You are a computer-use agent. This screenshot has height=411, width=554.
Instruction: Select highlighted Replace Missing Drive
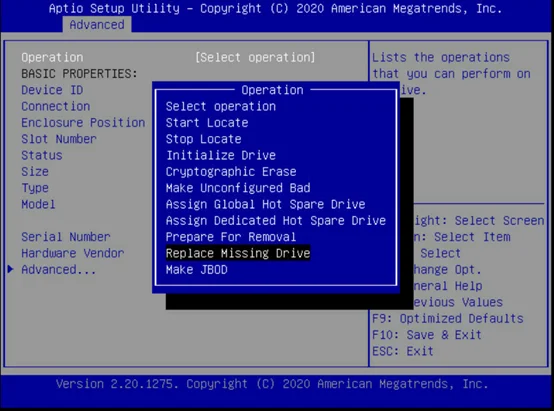[238, 253]
